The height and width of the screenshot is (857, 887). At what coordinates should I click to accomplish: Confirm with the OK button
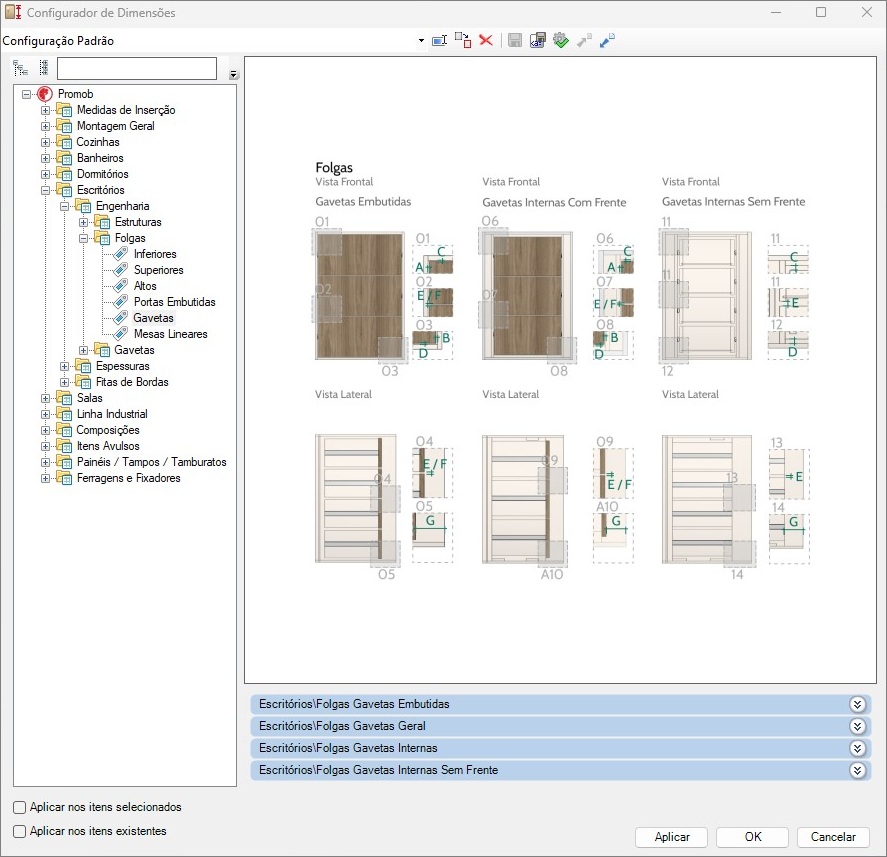[x=752, y=837]
